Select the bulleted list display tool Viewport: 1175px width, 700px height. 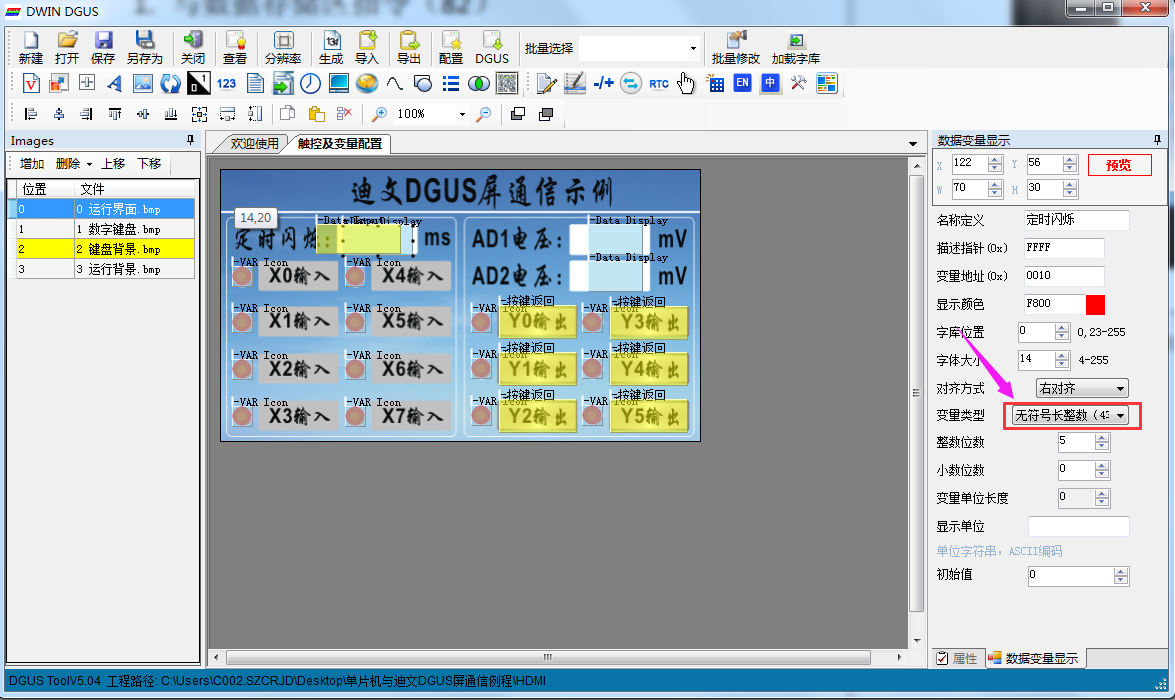tap(450, 83)
